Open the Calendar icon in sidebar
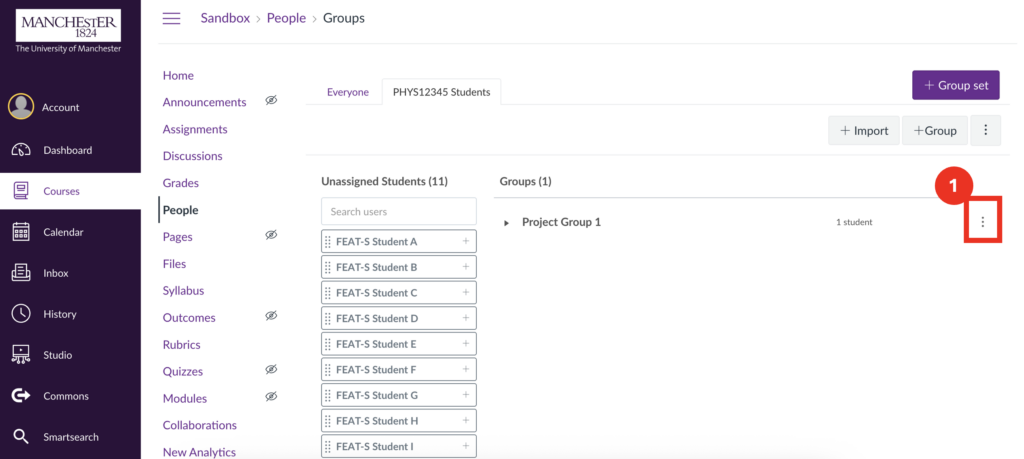This screenshot has height=459, width=1024. coord(21,232)
